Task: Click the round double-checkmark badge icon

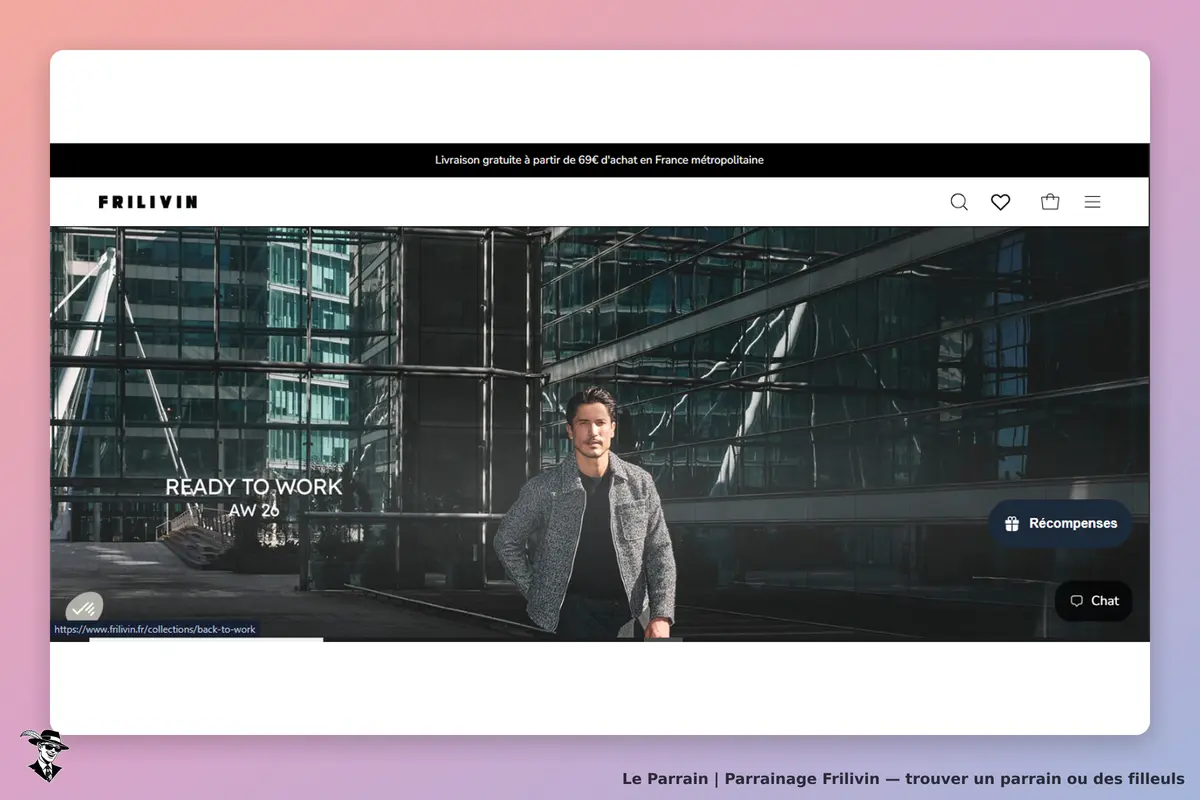Action: coord(84,607)
